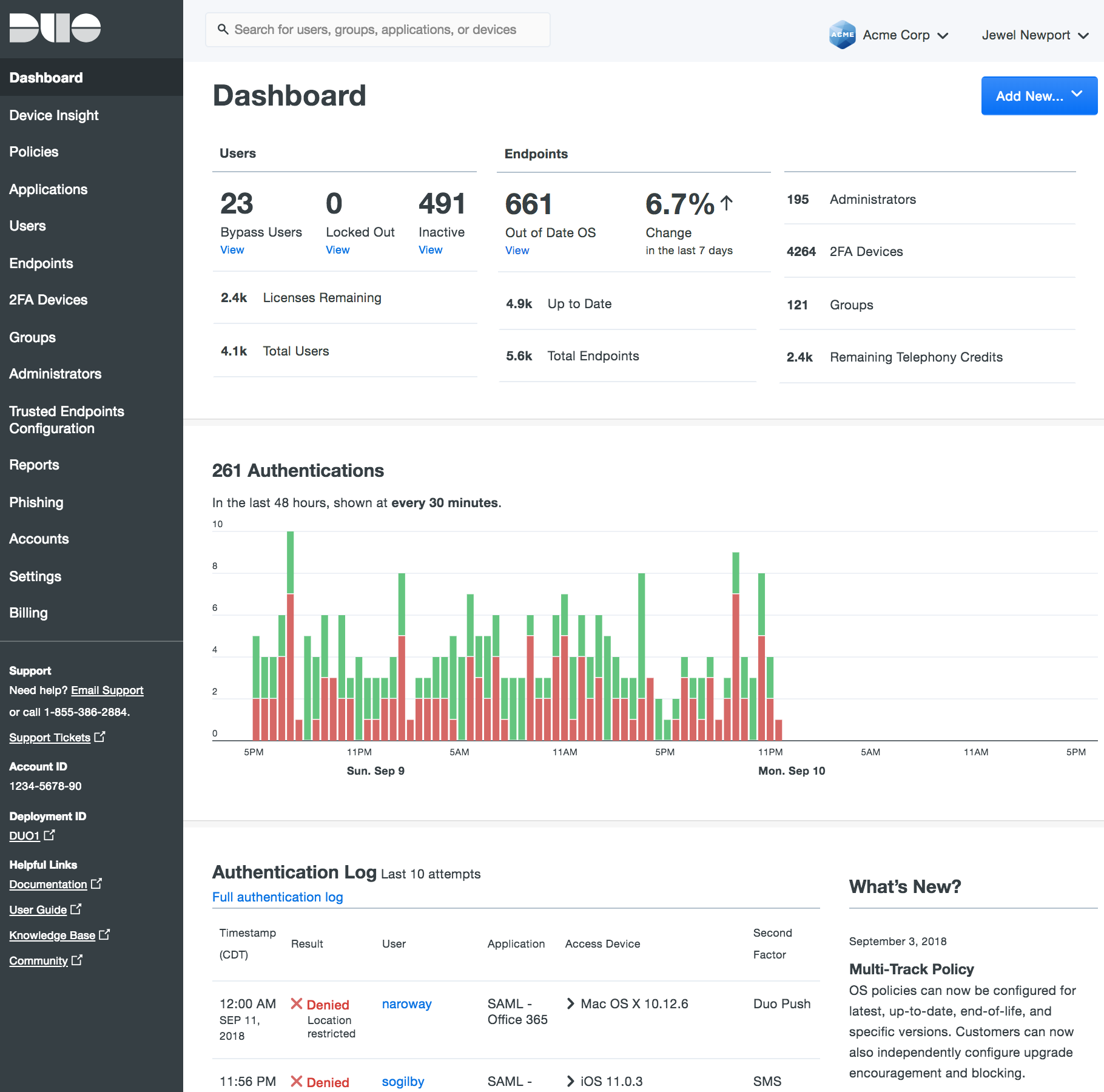The height and width of the screenshot is (1092, 1104).
Task: Click the external link icon next to DUO1
Action: click(49, 835)
